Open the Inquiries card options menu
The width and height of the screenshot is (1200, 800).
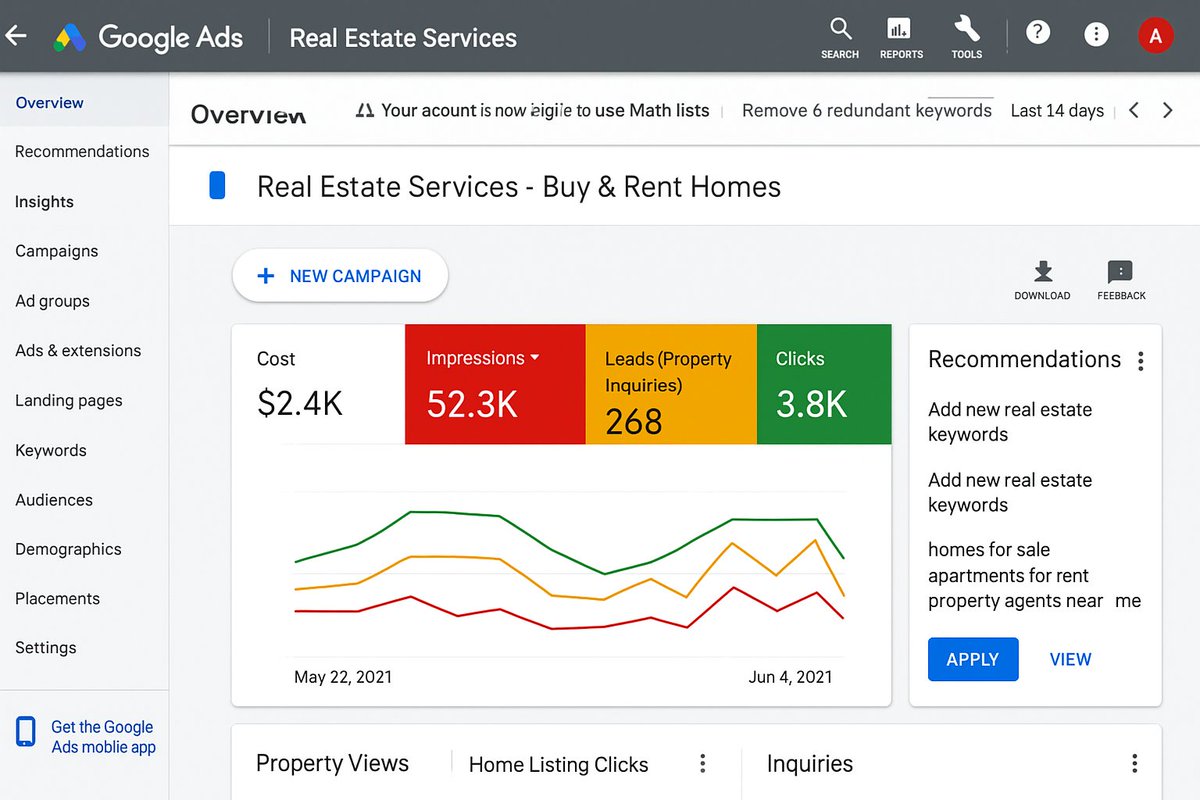click(x=1134, y=764)
